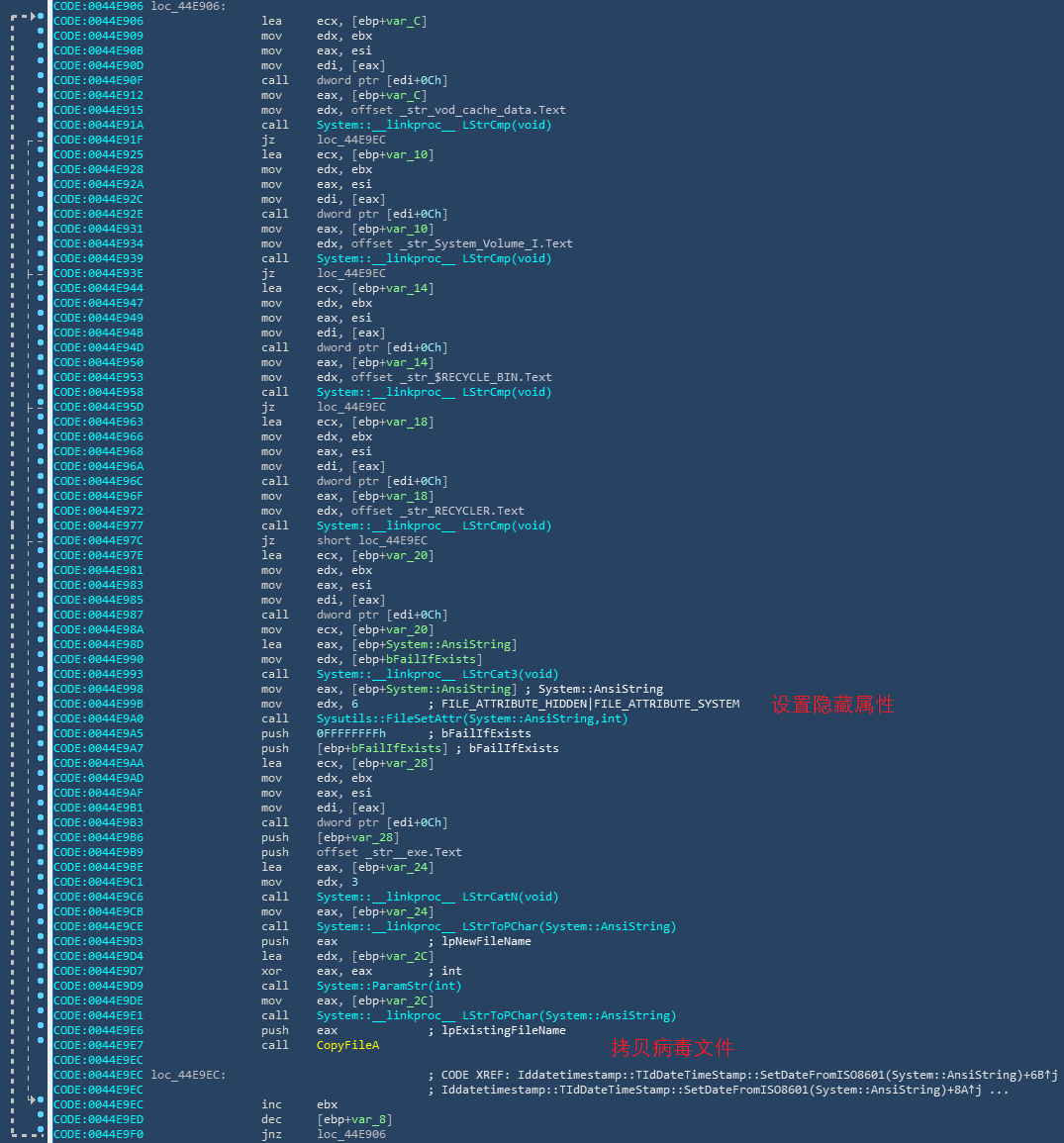
Task: Jump to System::ParamStr(int) function
Action: [x=389, y=986]
